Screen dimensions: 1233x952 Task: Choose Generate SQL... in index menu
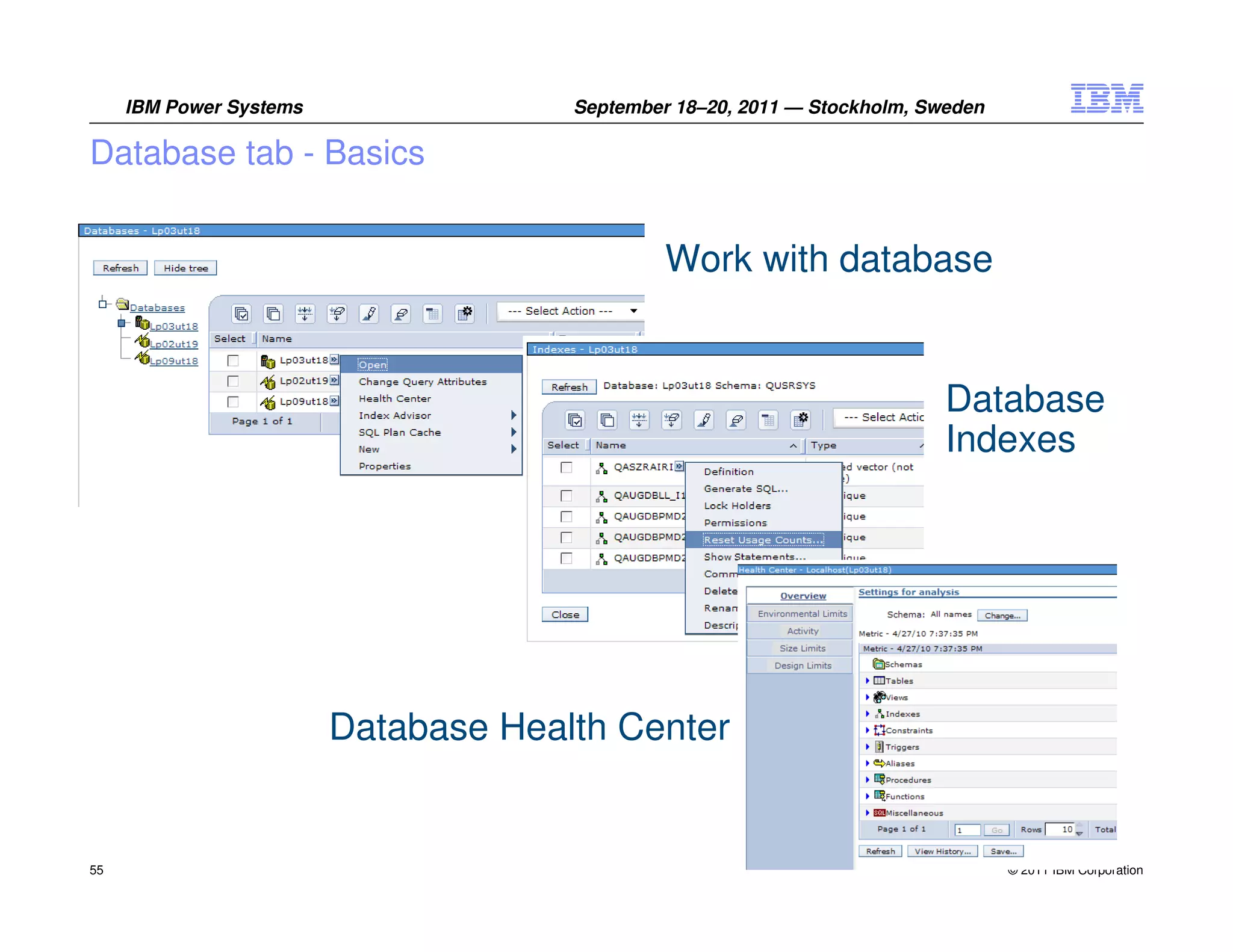763,489
